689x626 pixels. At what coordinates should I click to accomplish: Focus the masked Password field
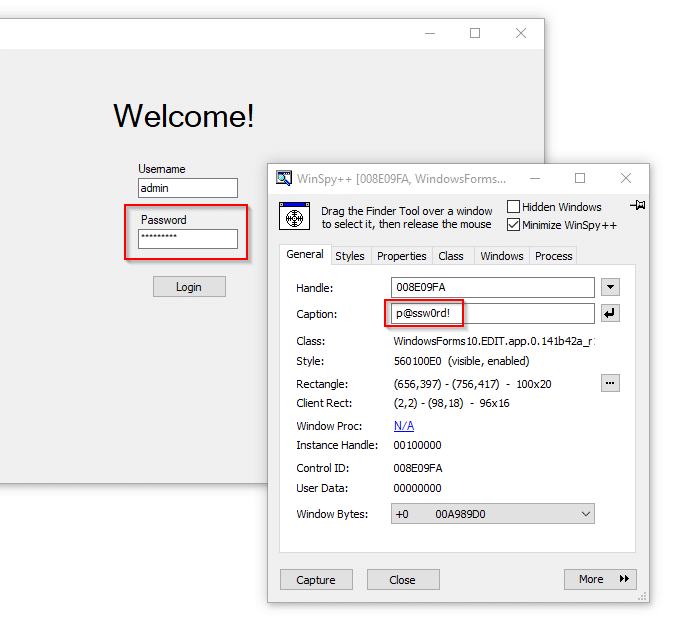tap(188, 239)
